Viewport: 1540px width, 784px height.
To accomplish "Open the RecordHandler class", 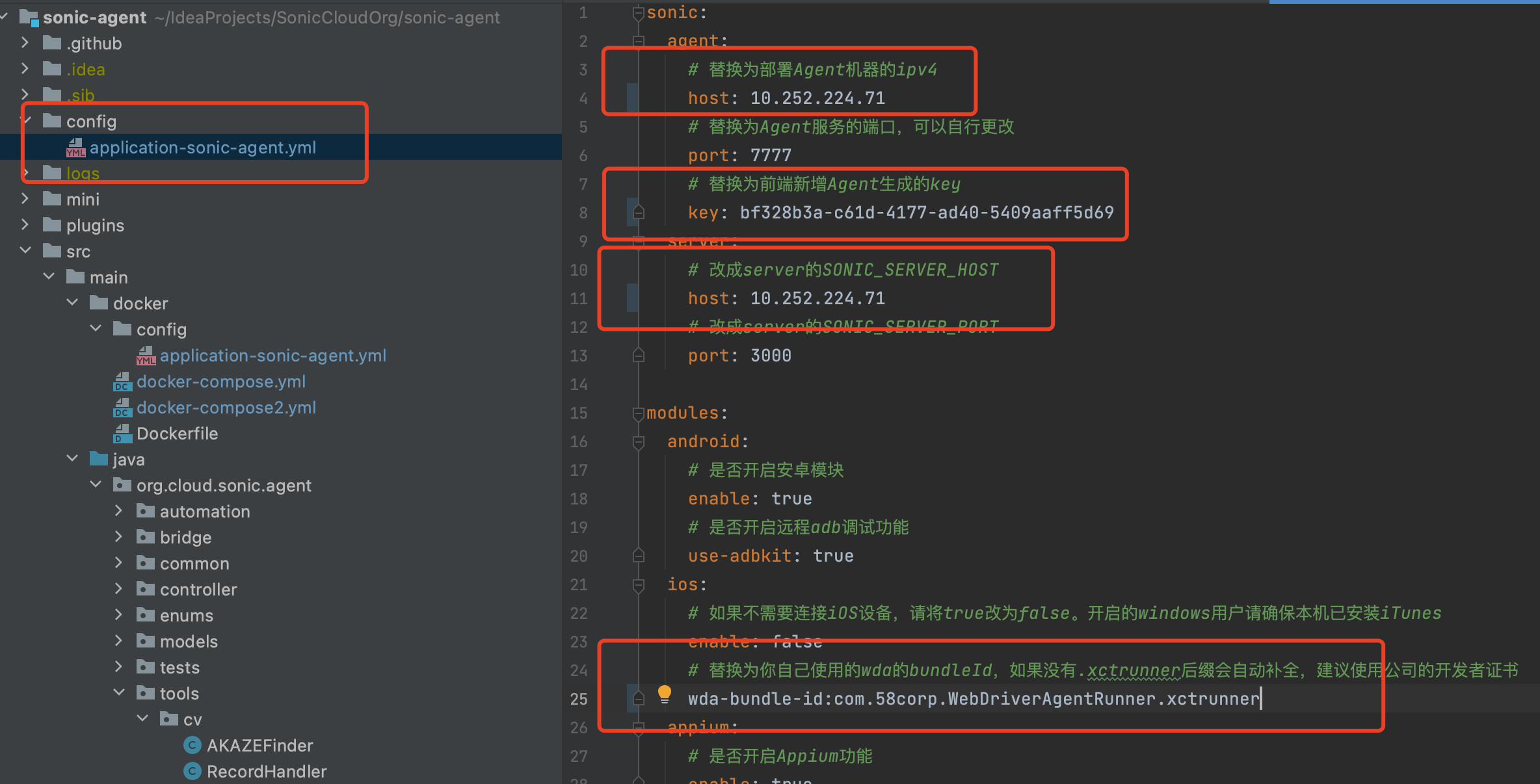I will click(267, 772).
